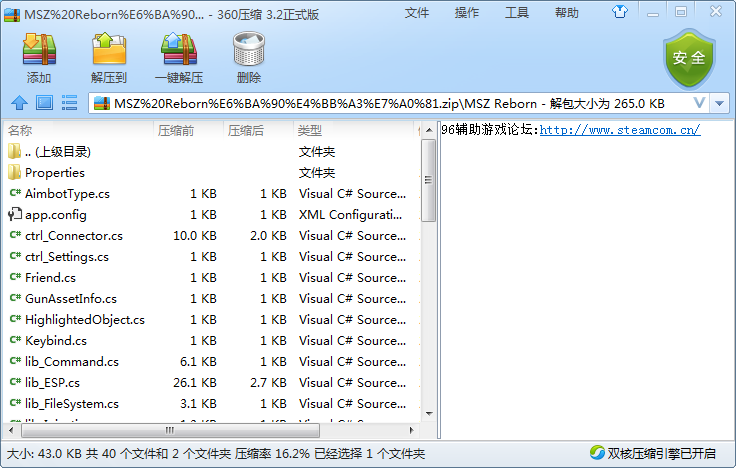Open the 工具 (Tools) menu
The height and width of the screenshot is (468, 736).
517,13
